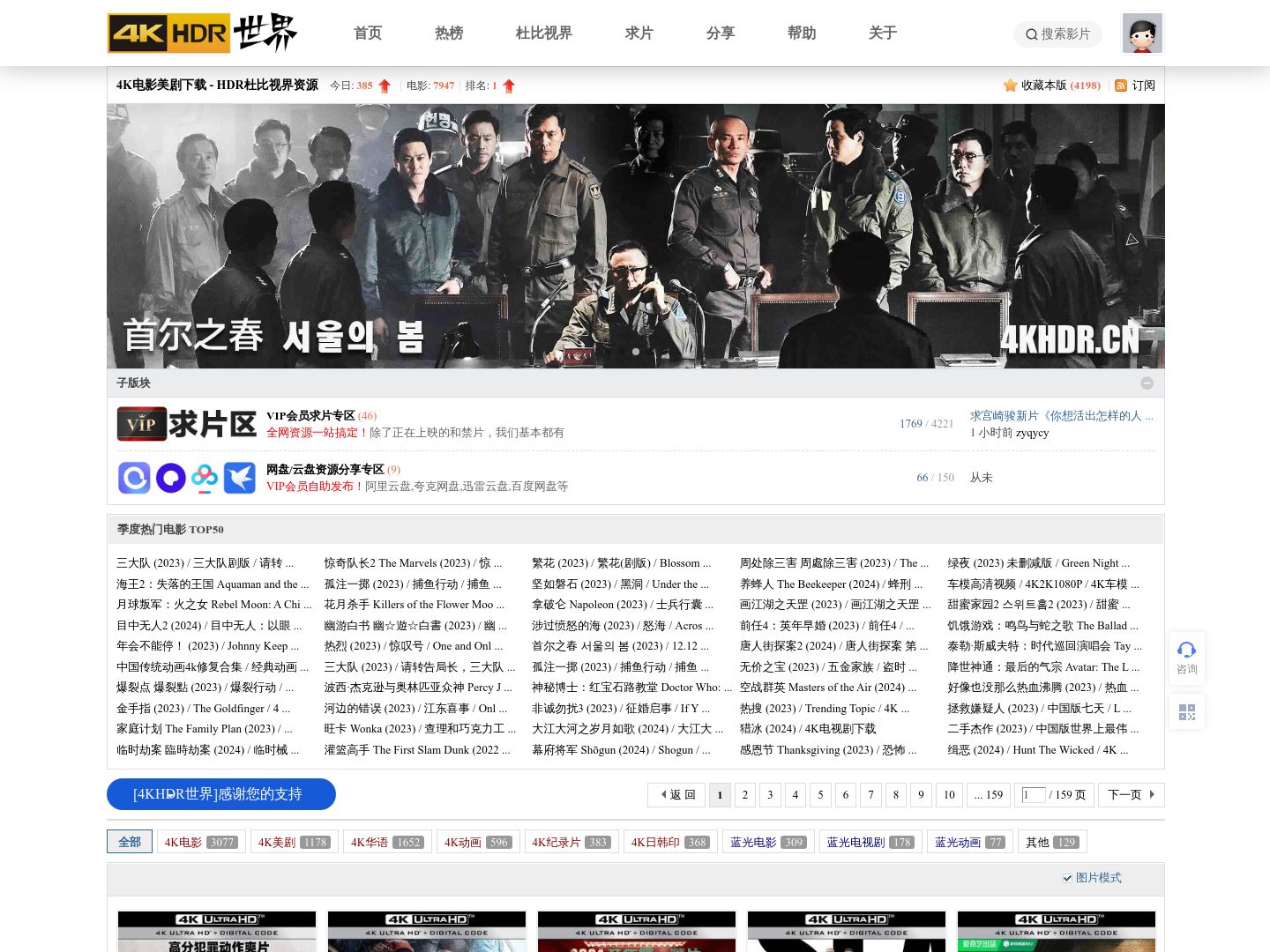Click the [4KHDR世界]感谢您的支持 button

coord(221,794)
